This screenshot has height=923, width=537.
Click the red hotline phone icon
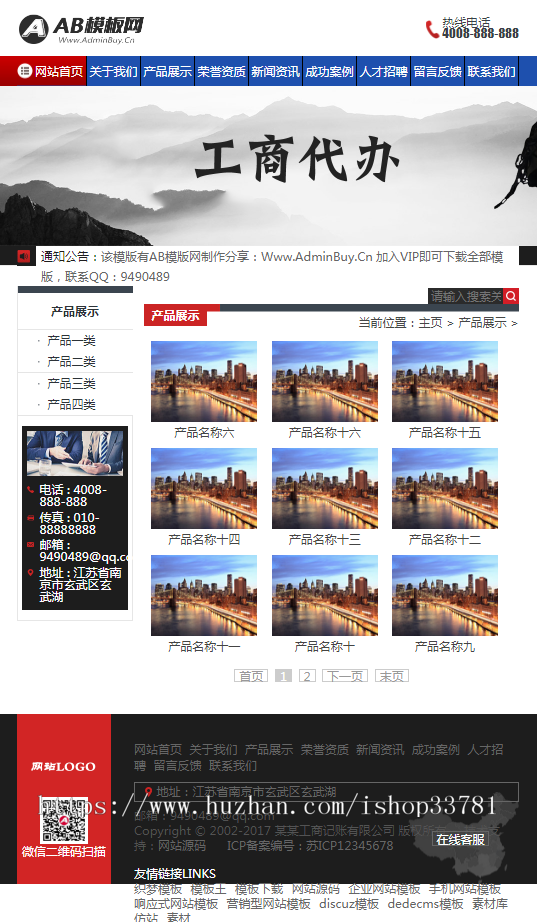point(432,29)
